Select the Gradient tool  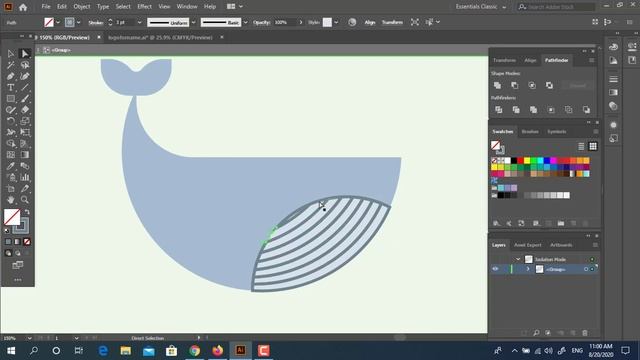coord(25,155)
